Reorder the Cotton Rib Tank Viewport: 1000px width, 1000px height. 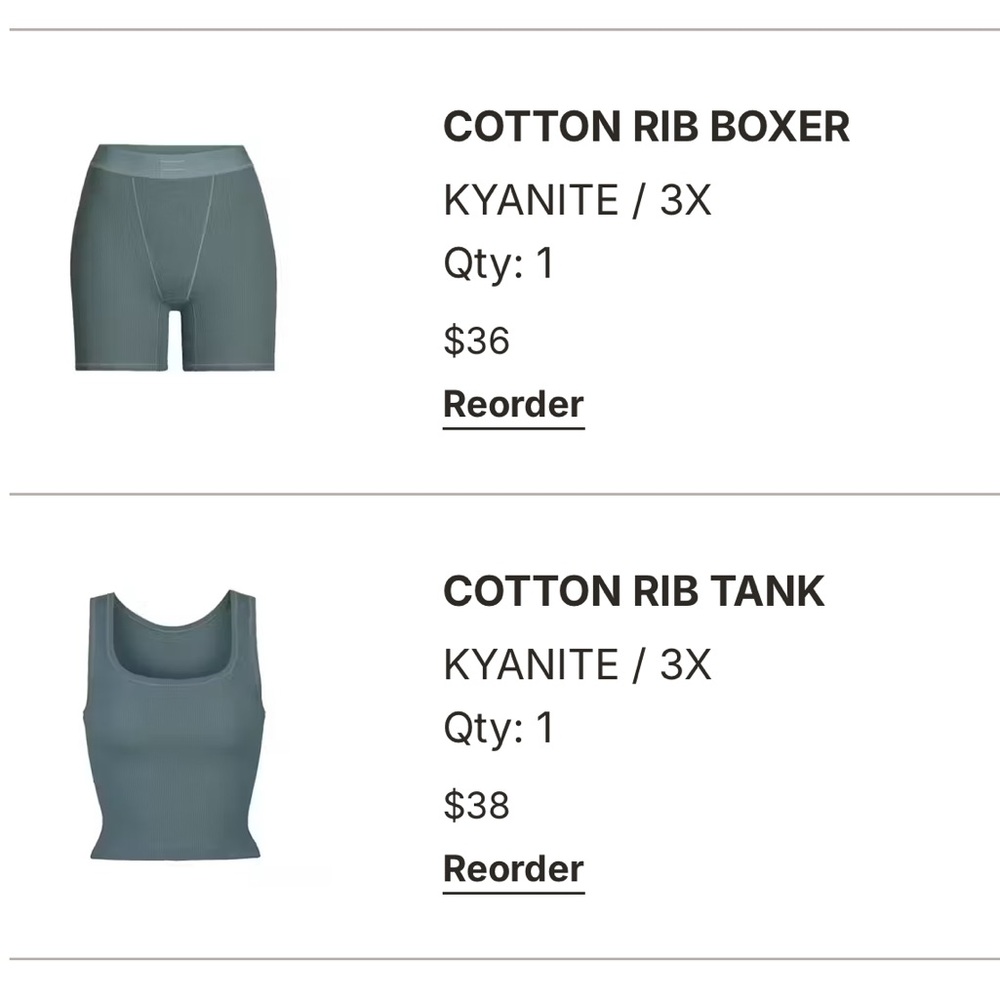(513, 870)
